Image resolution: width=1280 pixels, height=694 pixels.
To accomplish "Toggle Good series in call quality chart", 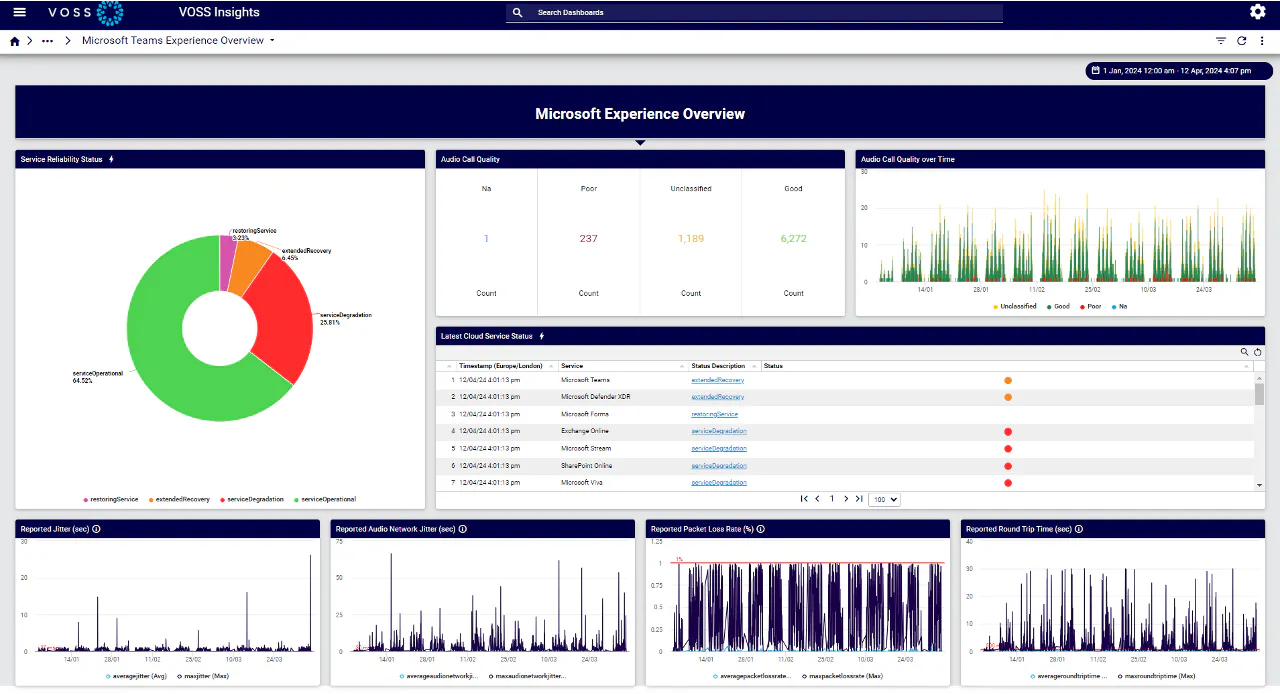I will pyautogui.click(x=1057, y=307).
